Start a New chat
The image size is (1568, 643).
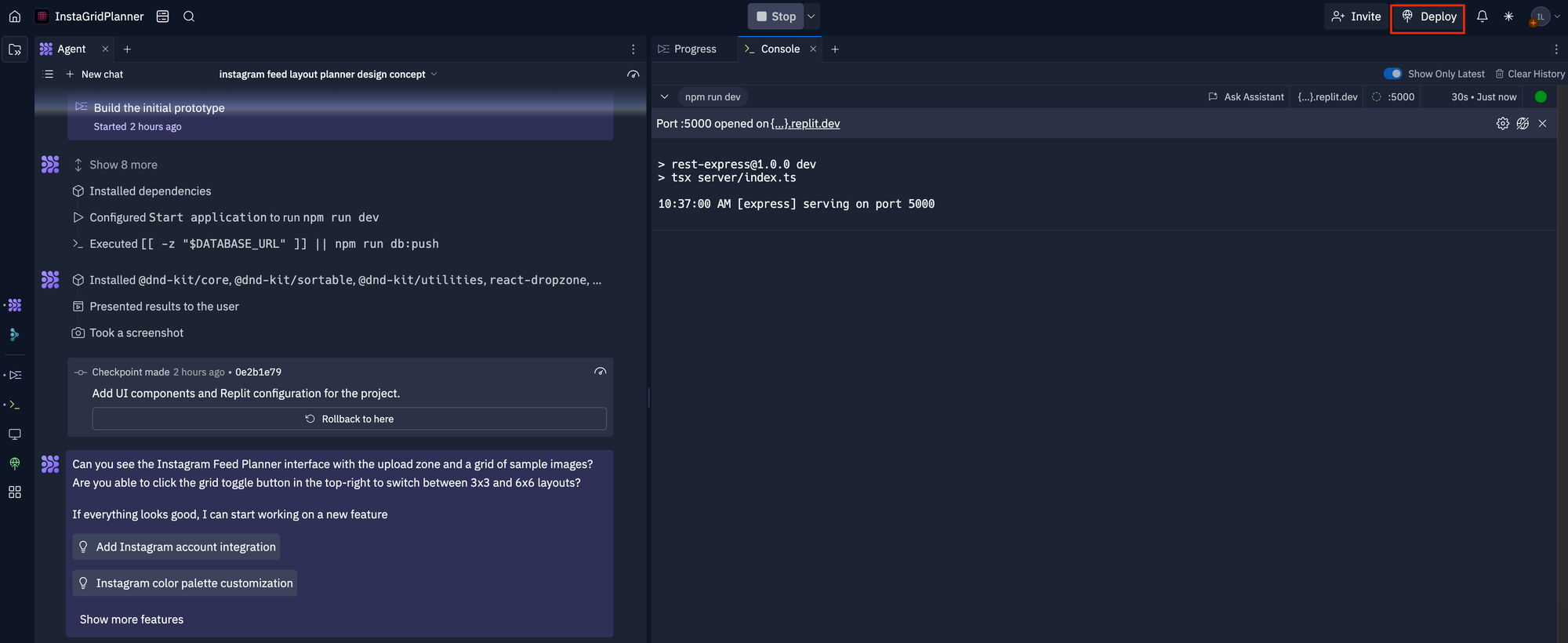(x=94, y=74)
